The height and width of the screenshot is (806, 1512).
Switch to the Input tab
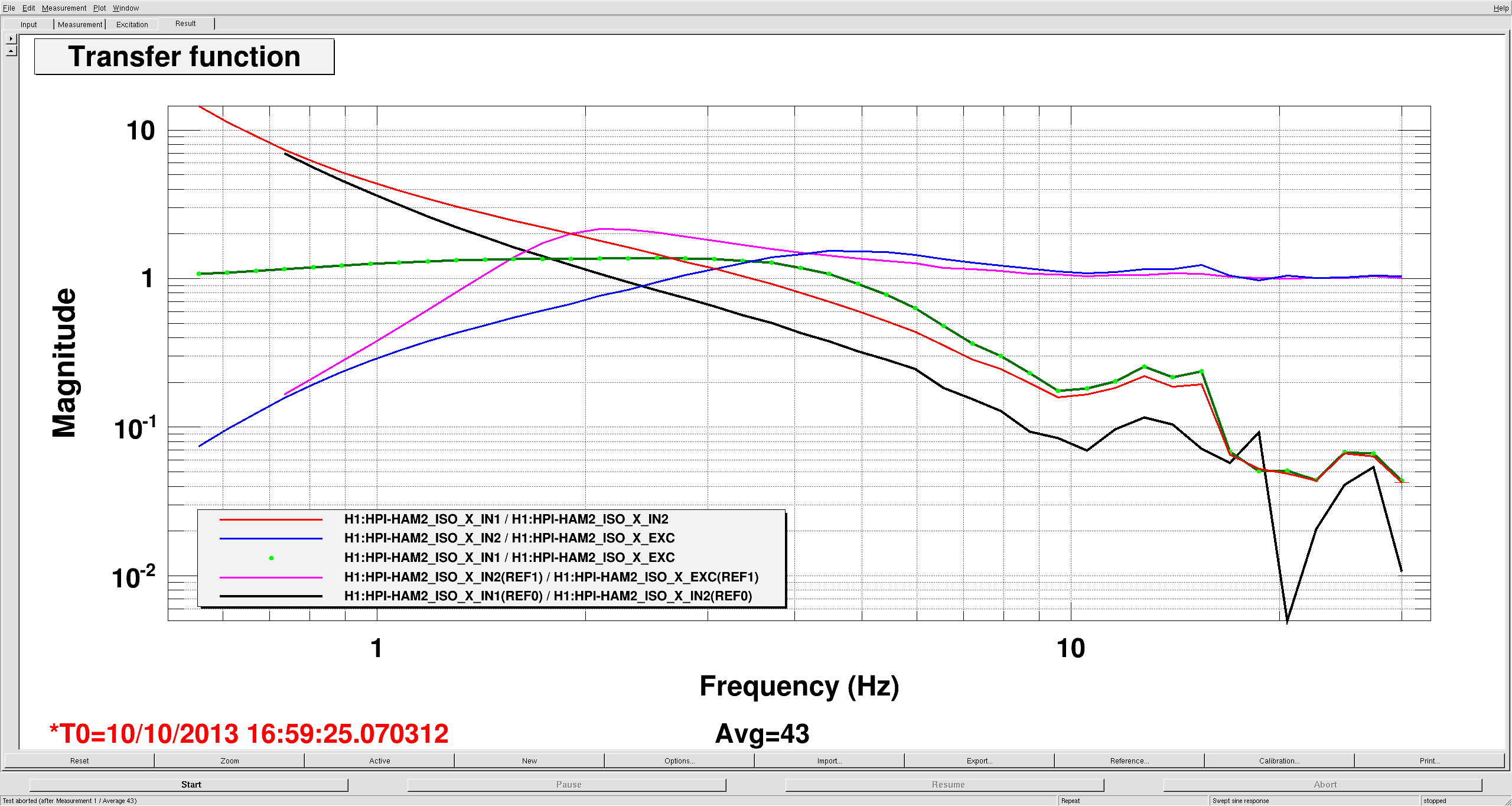click(x=28, y=24)
